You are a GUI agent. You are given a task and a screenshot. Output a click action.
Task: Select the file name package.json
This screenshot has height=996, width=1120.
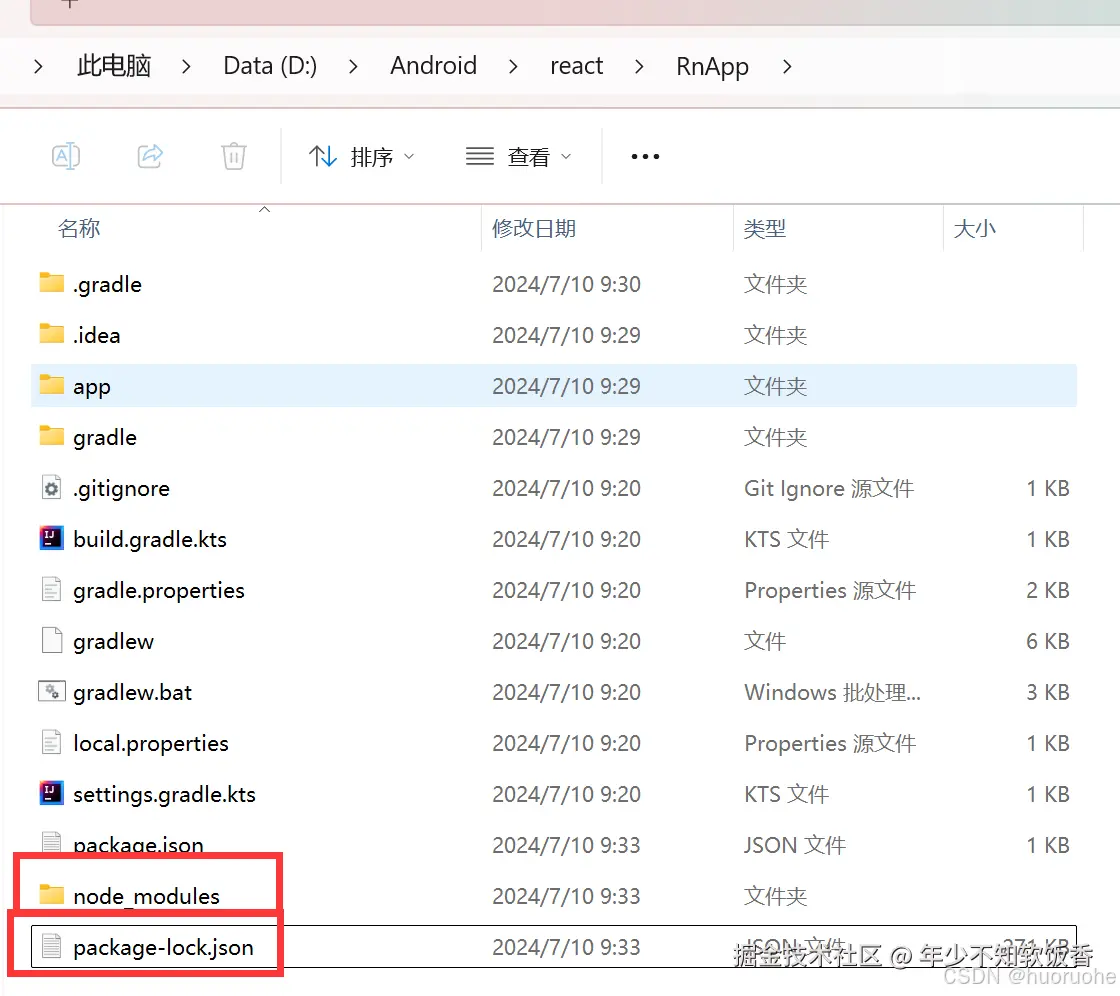[x=138, y=845]
